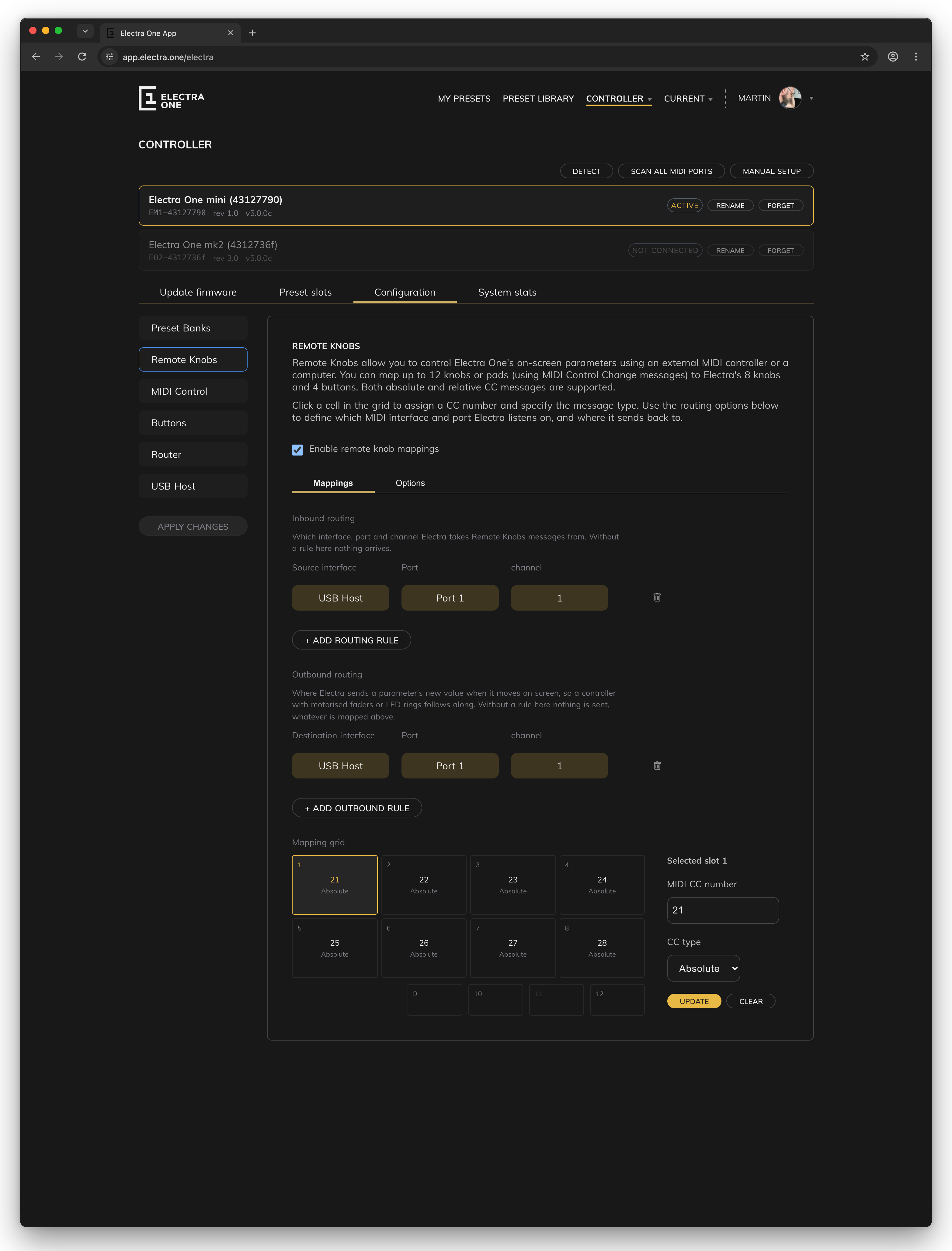Close the Electra One App tab
Viewport: 952px width, 1251px height.
click(230, 33)
